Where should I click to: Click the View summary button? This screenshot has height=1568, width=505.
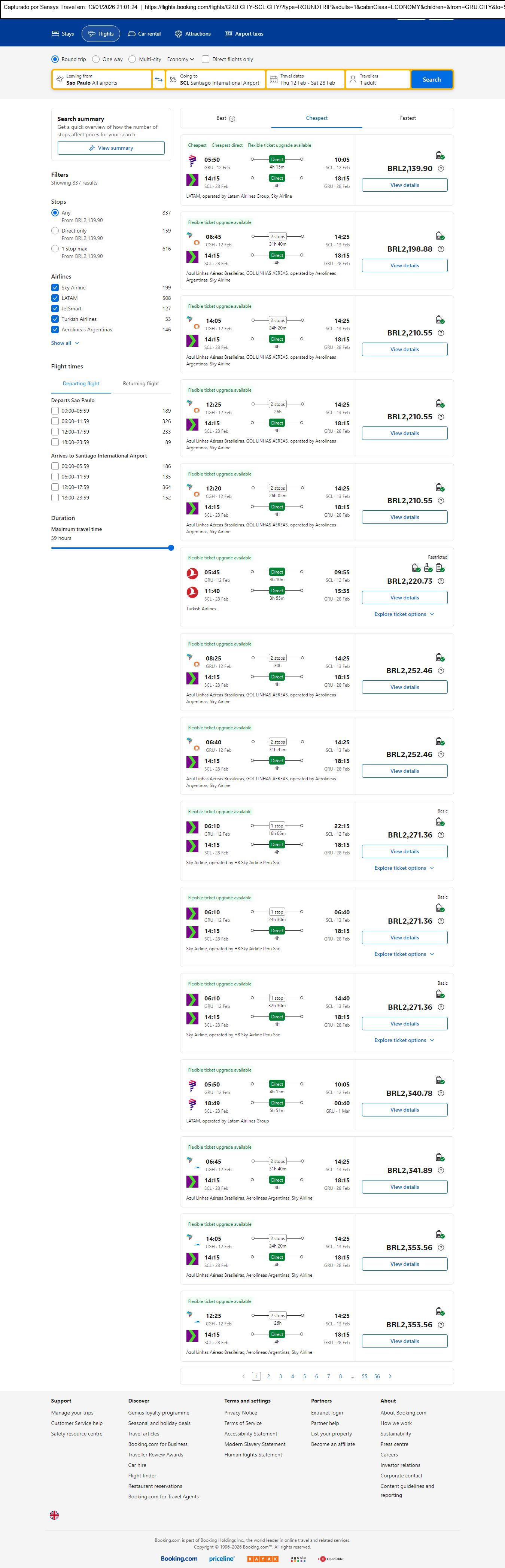(x=111, y=148)
